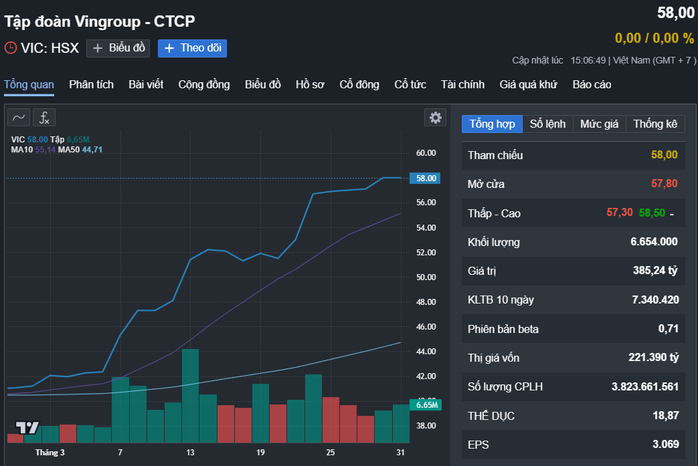Open the Biểu đồ navigation tab
The width and height of the screenshot is (698, 466).
click(263, 85)
